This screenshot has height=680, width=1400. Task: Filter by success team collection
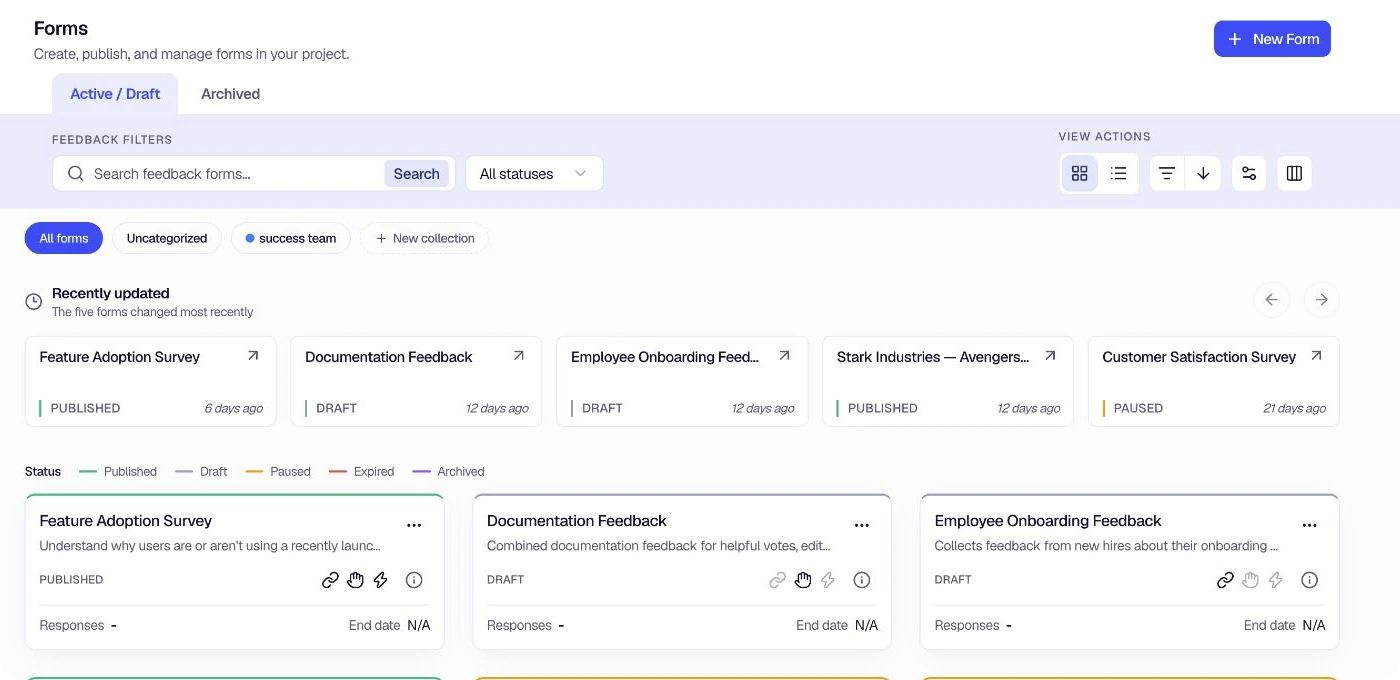point(291,238)
